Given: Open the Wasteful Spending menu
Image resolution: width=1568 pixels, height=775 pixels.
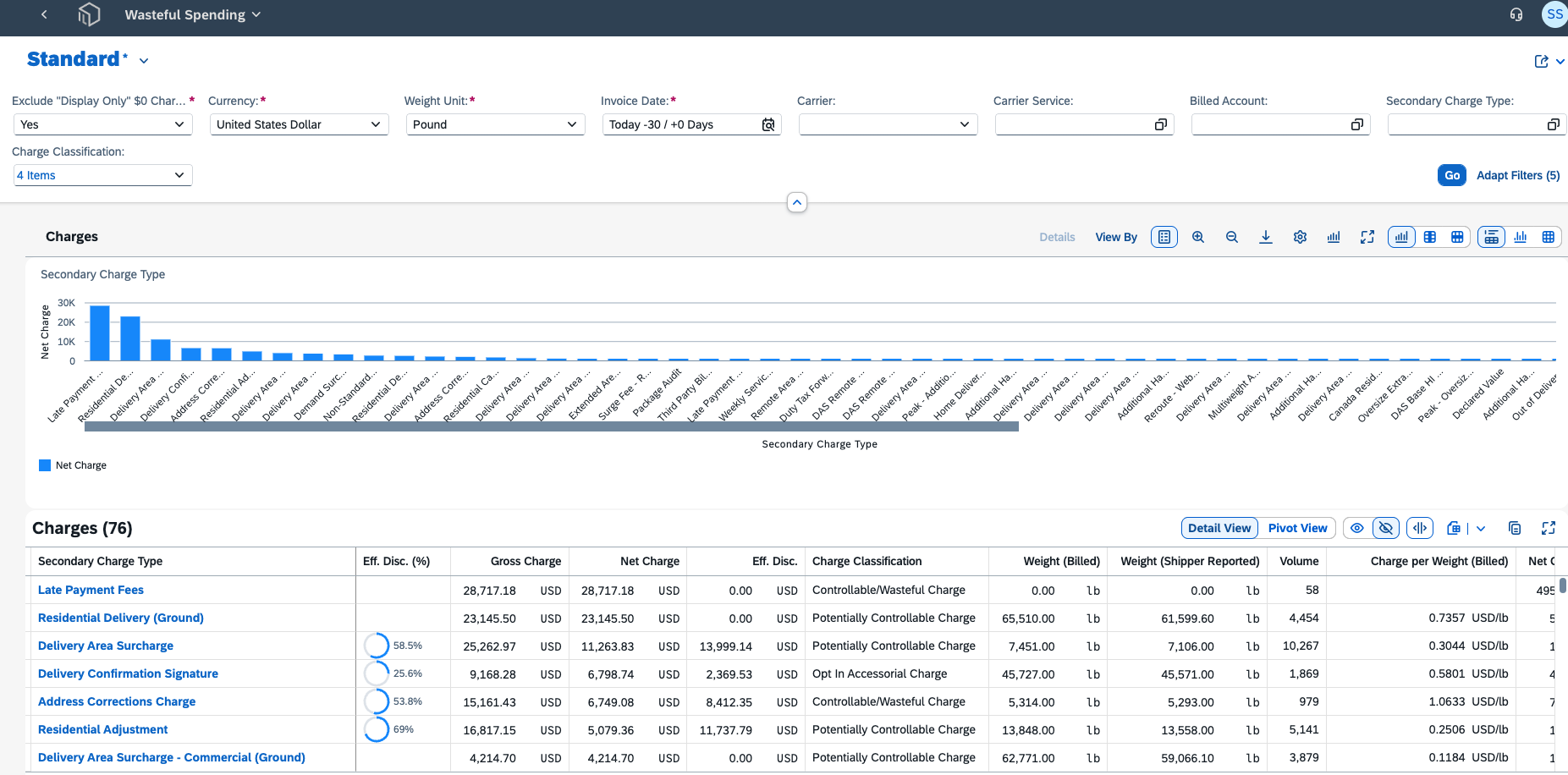Looking at the screenshot, I should tap(193, 15).
